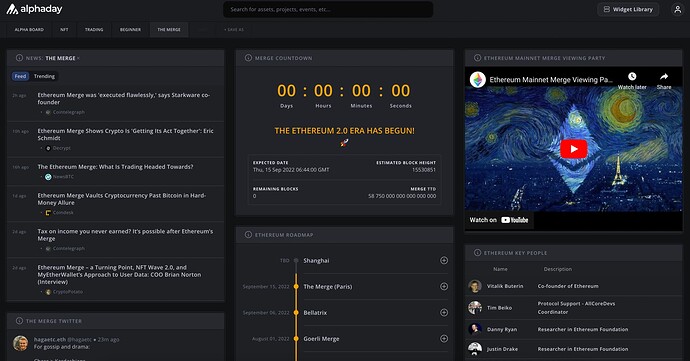This screenshot has width=690, height=361.
Task: Click the Watch later clock icon
Action: click(632, 77)
